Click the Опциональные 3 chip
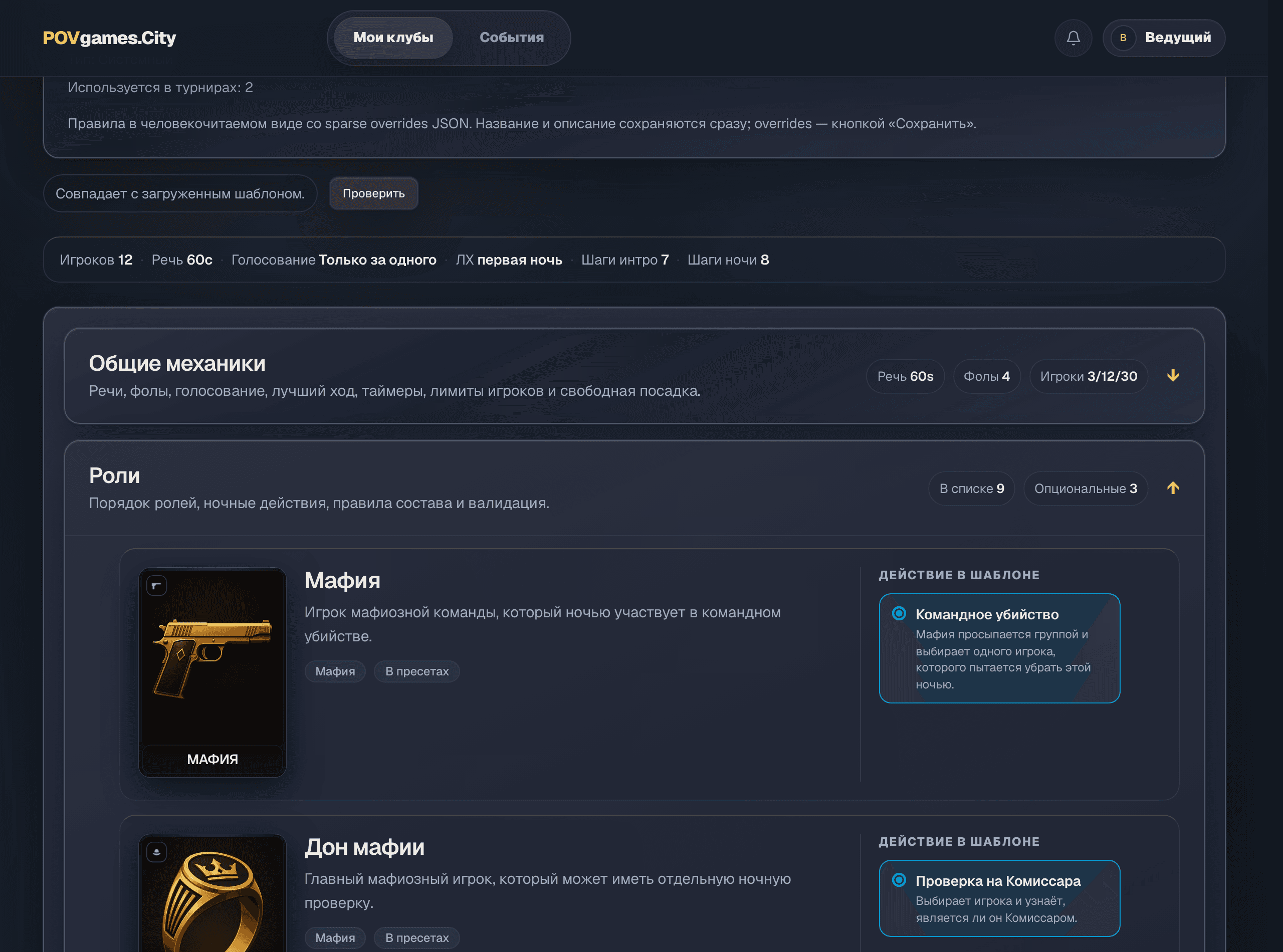This screenshot has width=1283, height=952. click(x=1085, y=489)
